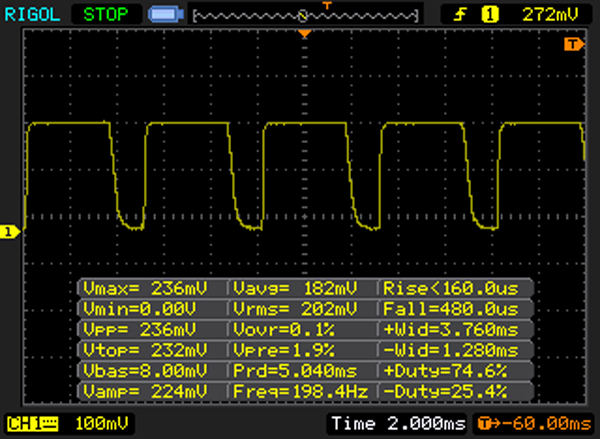This screenshot has height=439, width=600.
Task: Click the Vmin=0.00V measurement
Action: pyautogui.click(x=139, y=309)
